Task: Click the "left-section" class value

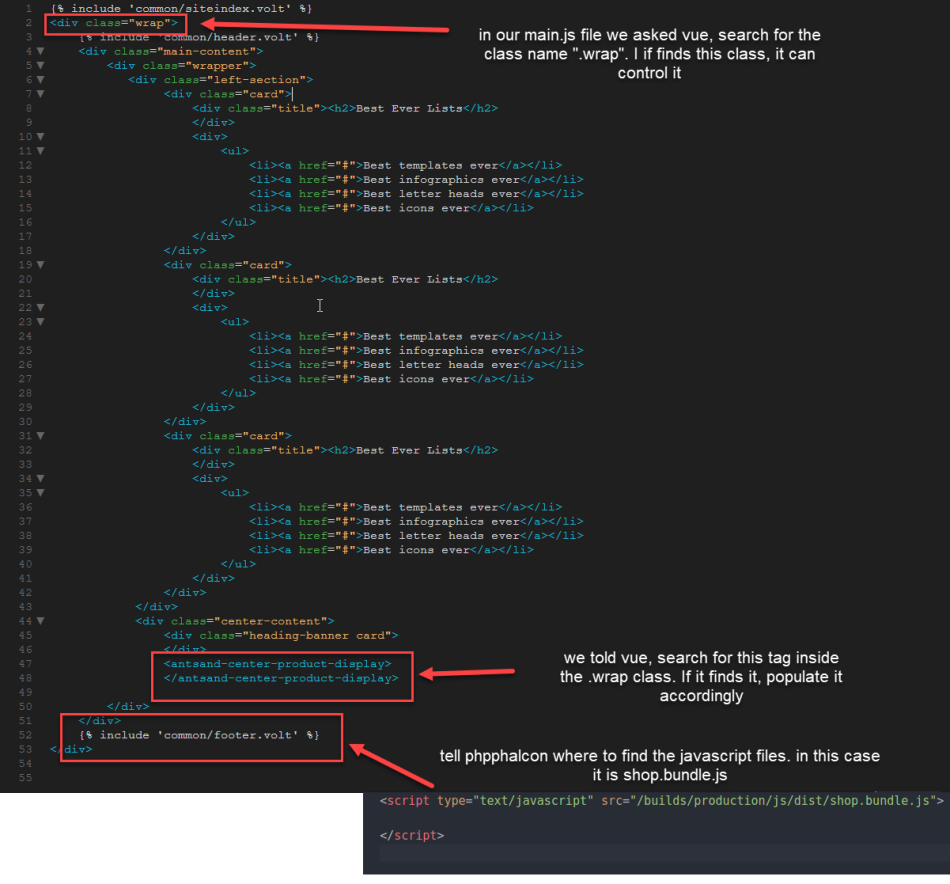Action: pos(256,80)
